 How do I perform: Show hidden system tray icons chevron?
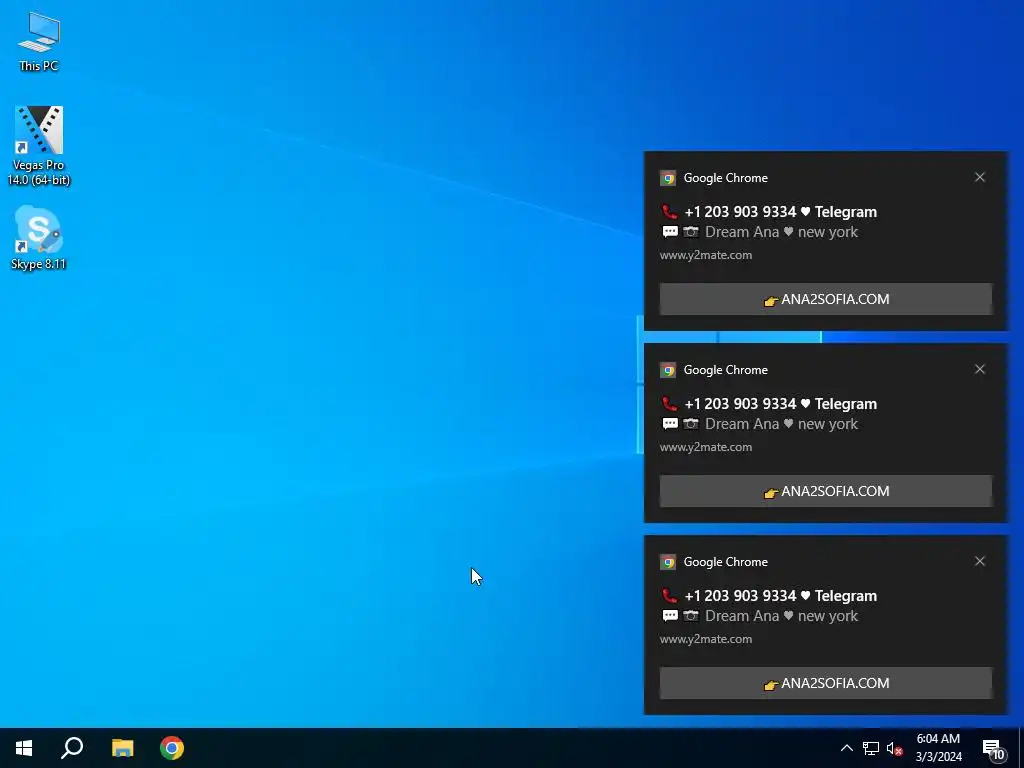[846, 748]
